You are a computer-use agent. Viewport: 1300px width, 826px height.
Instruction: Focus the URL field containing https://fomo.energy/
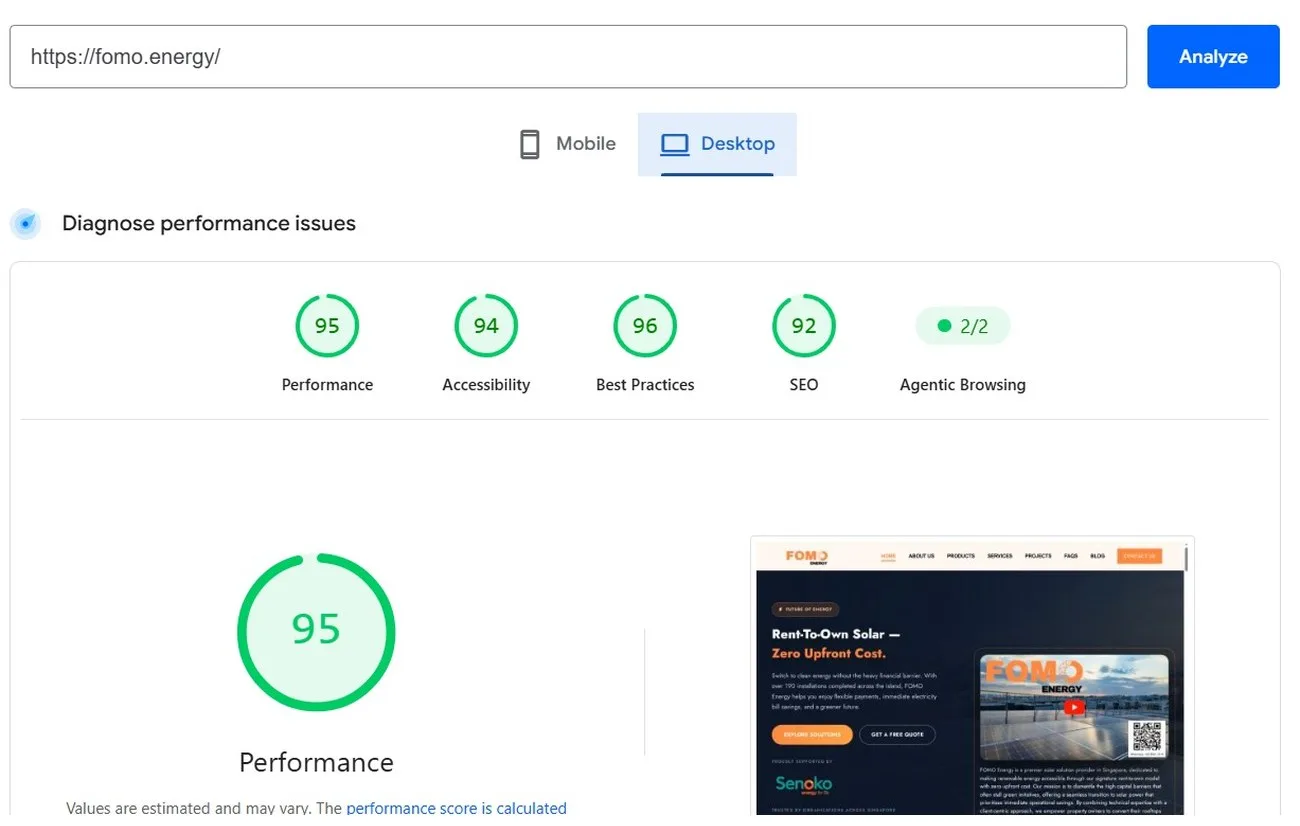568,57
